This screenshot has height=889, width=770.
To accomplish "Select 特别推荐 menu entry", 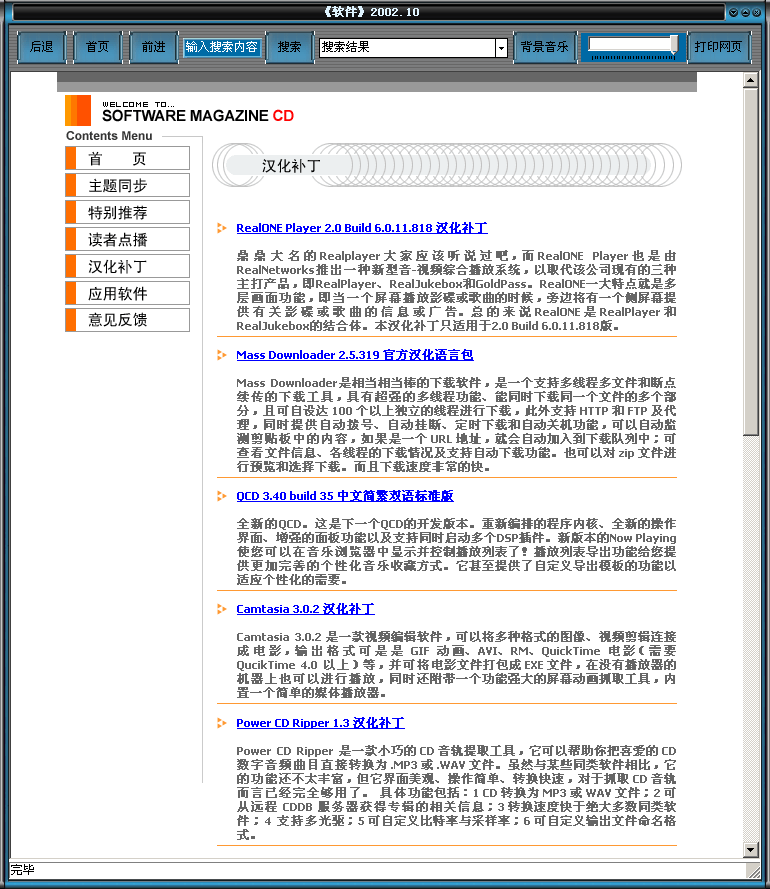I will point(128,213).
